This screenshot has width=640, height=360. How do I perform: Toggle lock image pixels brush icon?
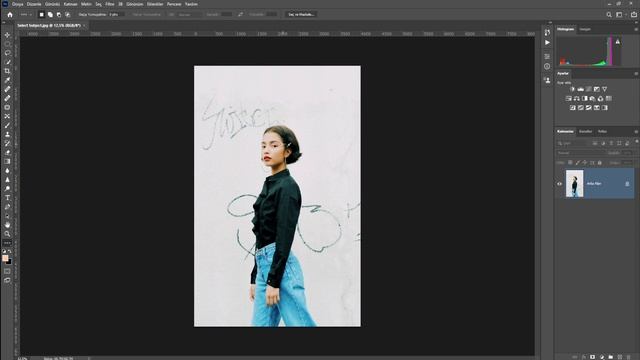point(578,162)
